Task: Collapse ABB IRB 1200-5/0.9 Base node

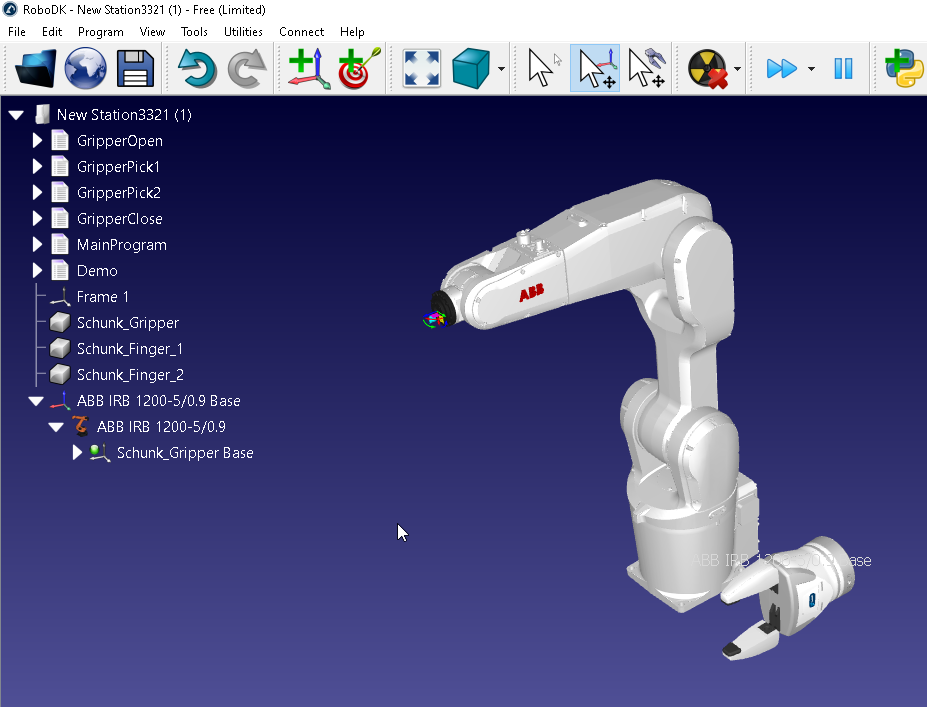Action: [36, 401]
